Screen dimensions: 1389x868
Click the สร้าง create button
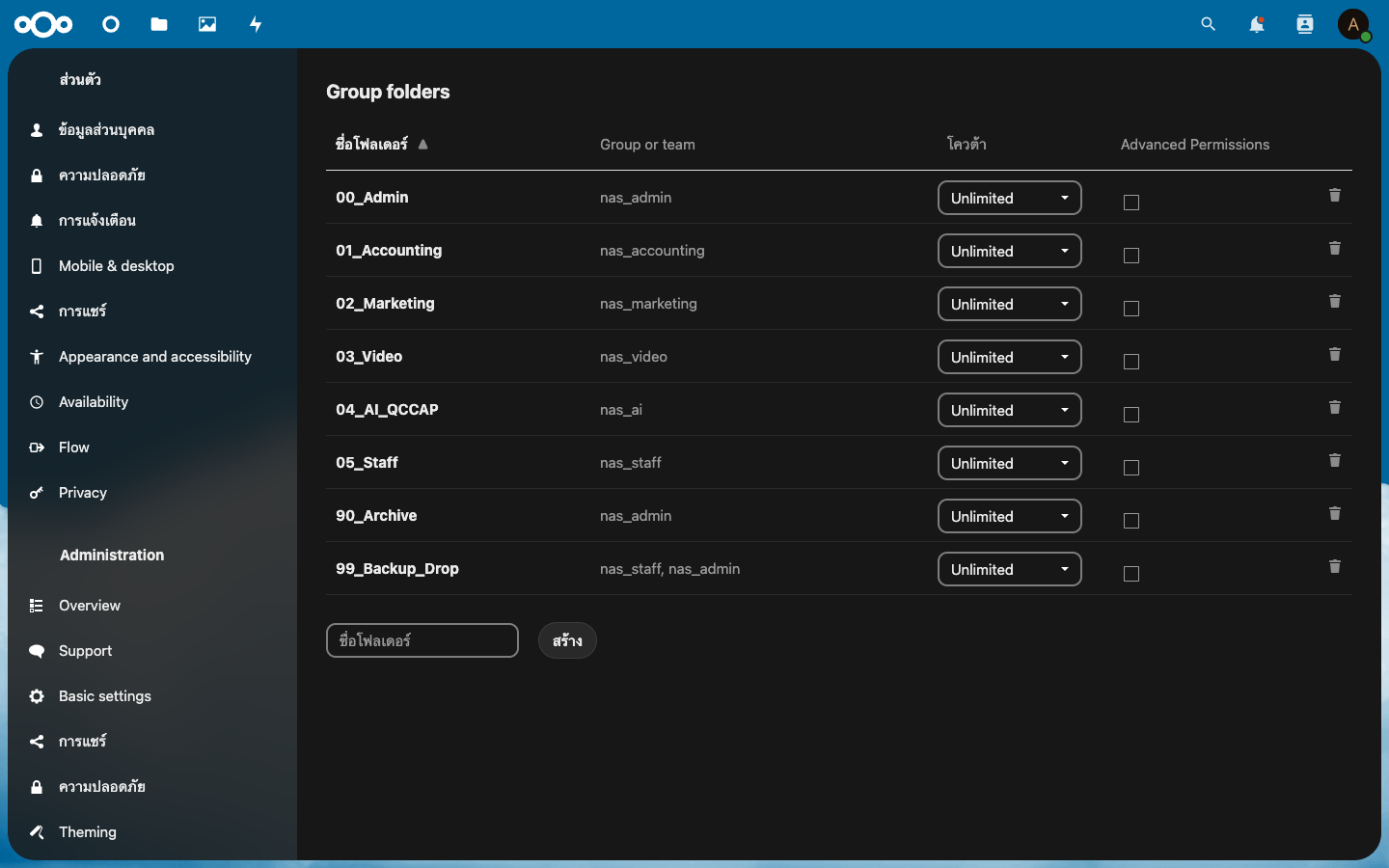pos(567,640)
